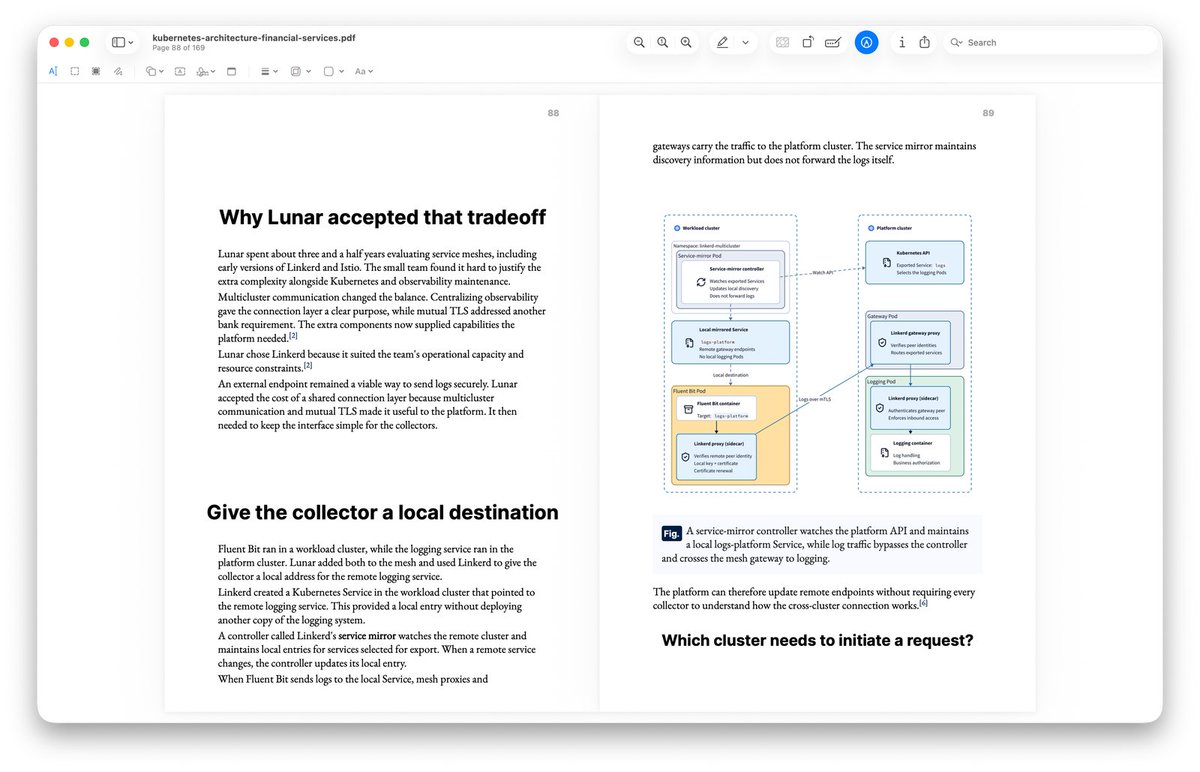Click the paragraph starting 'Multicluster communication changed'
The height and width of the screenshot is (772, 1200).
pyautogui.click(x=381, y=318)
